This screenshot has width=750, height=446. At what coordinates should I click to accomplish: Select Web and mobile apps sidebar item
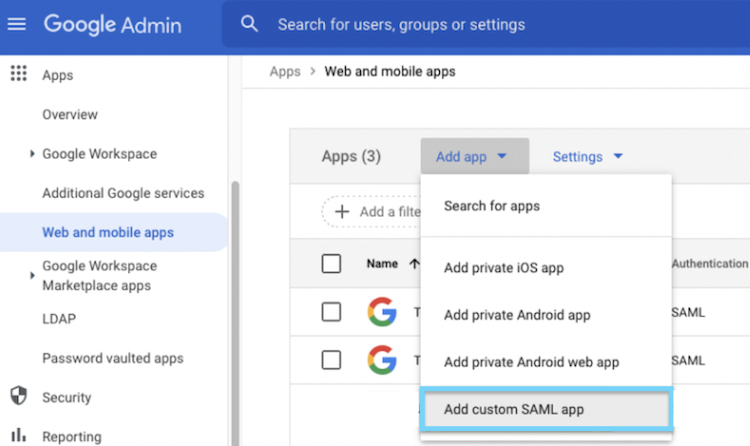click(114, 232)
